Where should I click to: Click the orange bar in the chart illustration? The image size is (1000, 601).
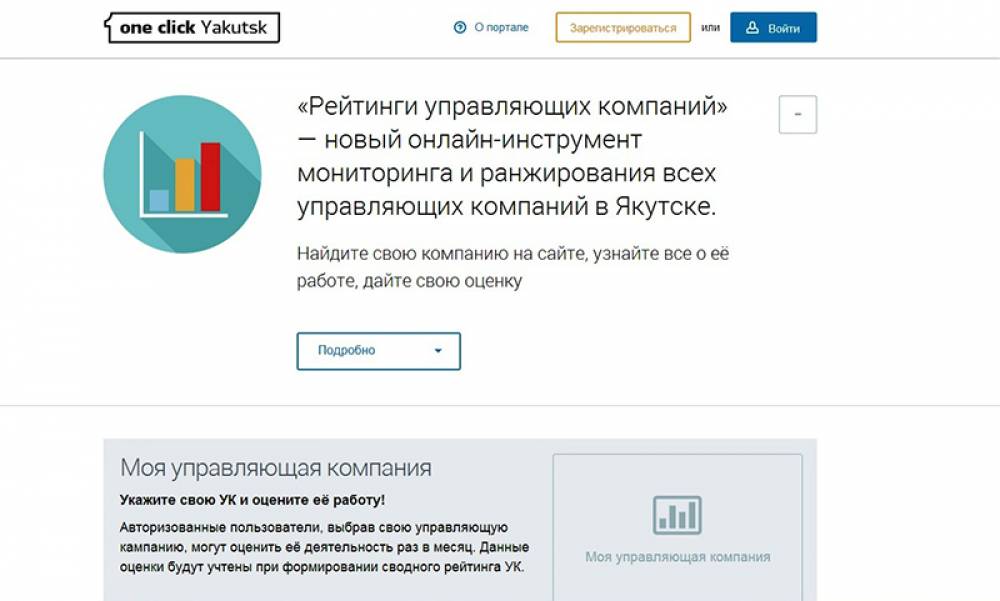point(185,184)
